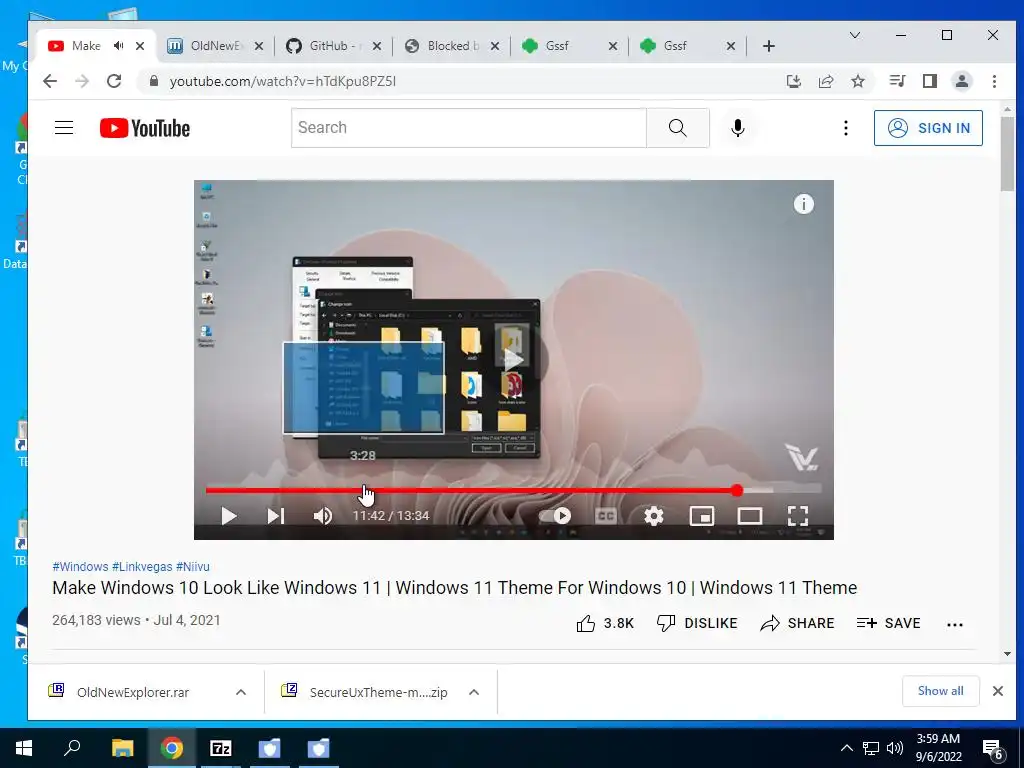Image resolution: width=1024 pixels, height=768 pixels.
Task: Open YouTube settings three-dot menu
Action: [x=846, y=128]
